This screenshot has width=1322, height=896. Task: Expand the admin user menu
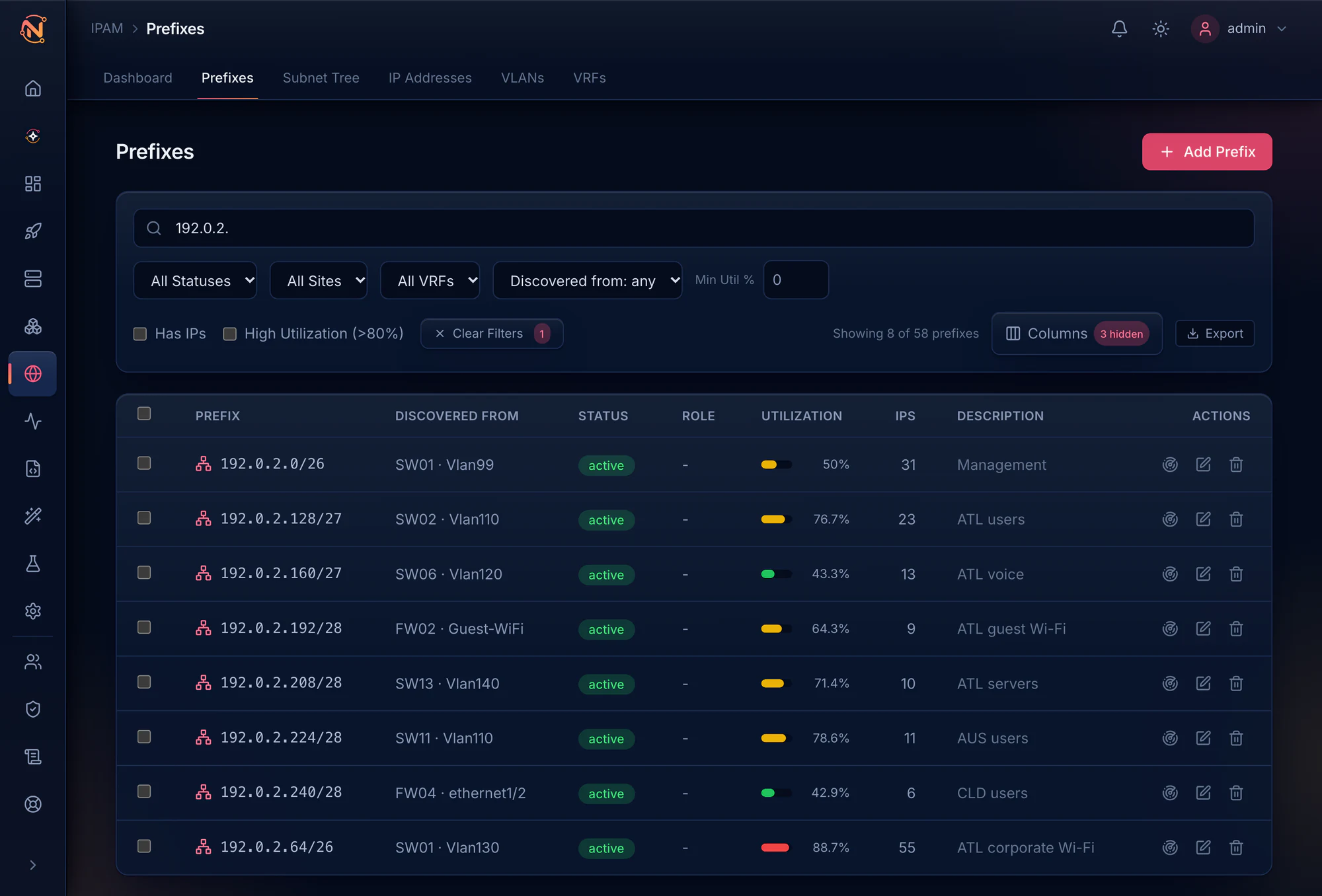click(1240, 28)
